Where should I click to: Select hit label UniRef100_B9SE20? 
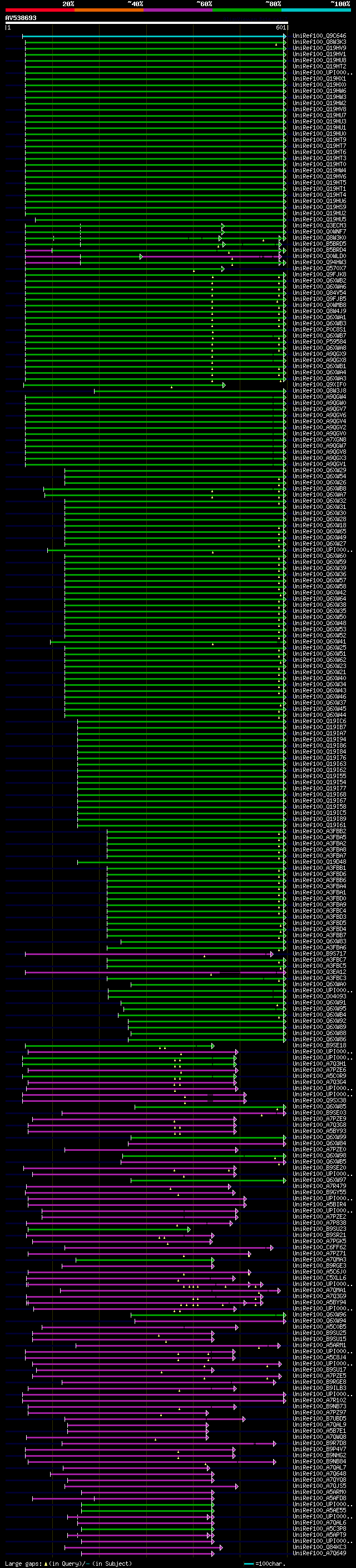click(319, 1168)
